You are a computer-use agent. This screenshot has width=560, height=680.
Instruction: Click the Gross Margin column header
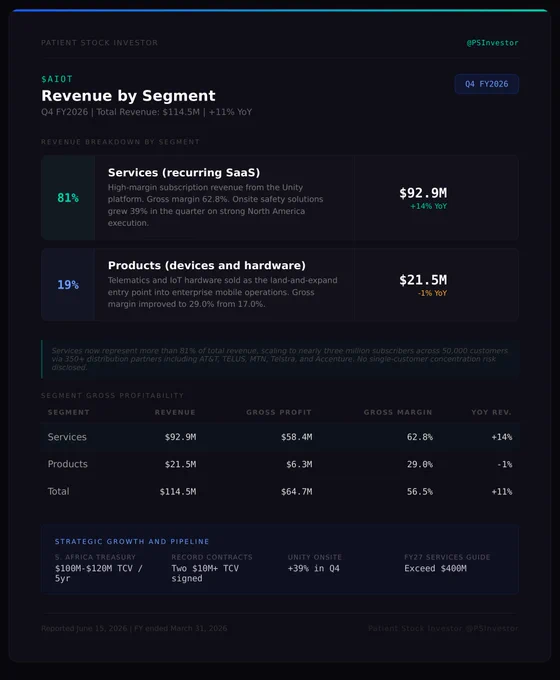tap(398, 412)
